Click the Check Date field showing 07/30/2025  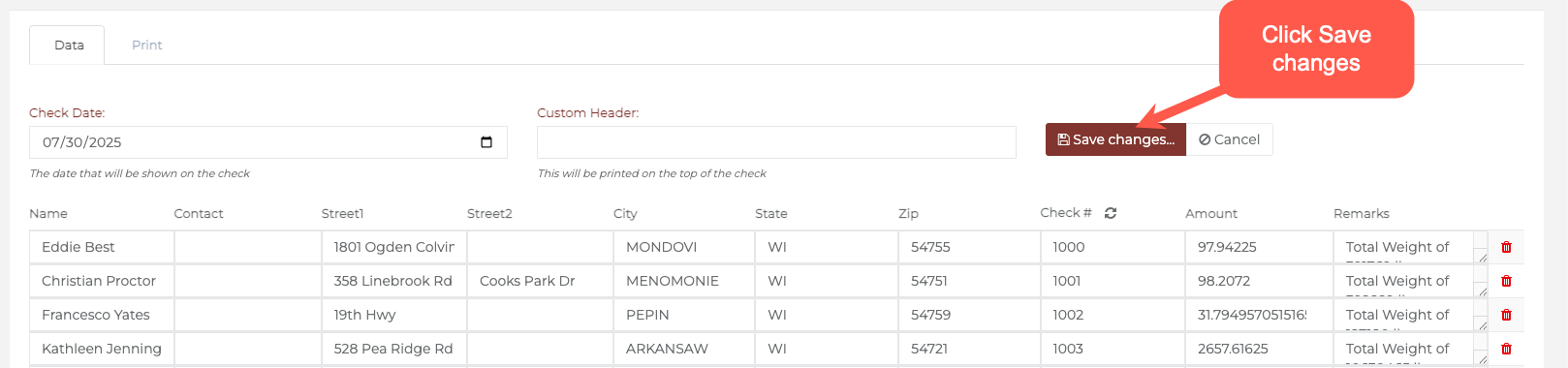point(268,142)
